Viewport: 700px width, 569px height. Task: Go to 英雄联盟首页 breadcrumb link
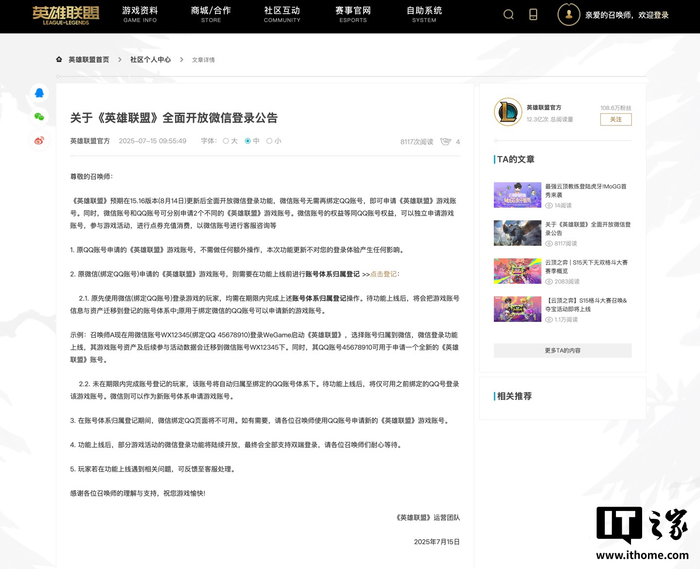(x=89, y=59)
